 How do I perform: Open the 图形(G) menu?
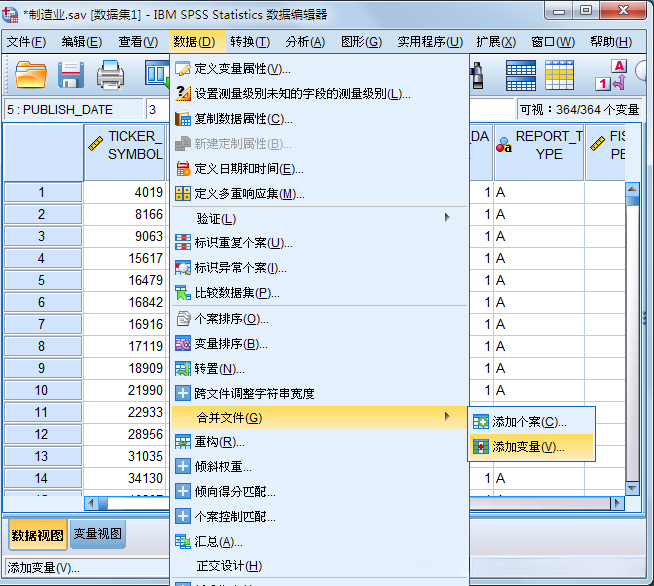361,42
